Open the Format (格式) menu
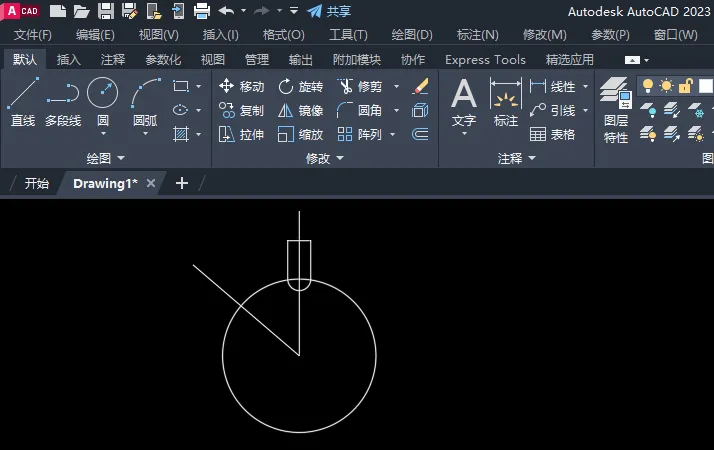This screenshot has height=450, width=714. [x=284, y=35]
